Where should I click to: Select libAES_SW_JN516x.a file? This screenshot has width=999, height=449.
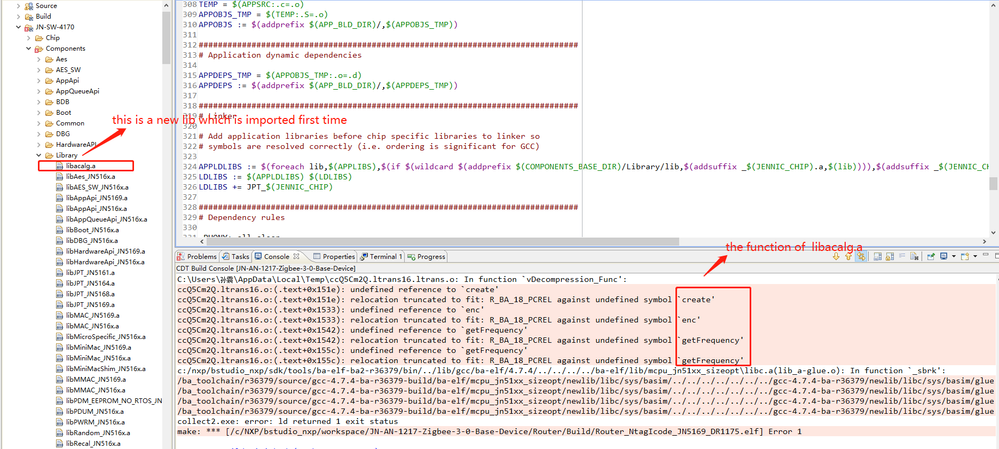click(x=92, y=187)
